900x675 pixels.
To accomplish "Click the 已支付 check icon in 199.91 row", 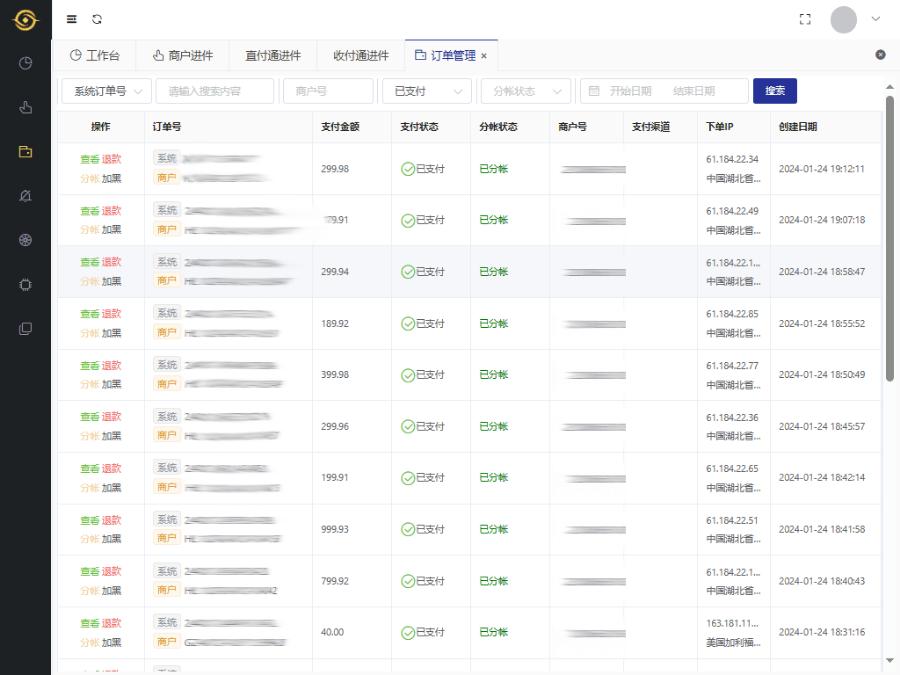I will click(x=408, y=478).
